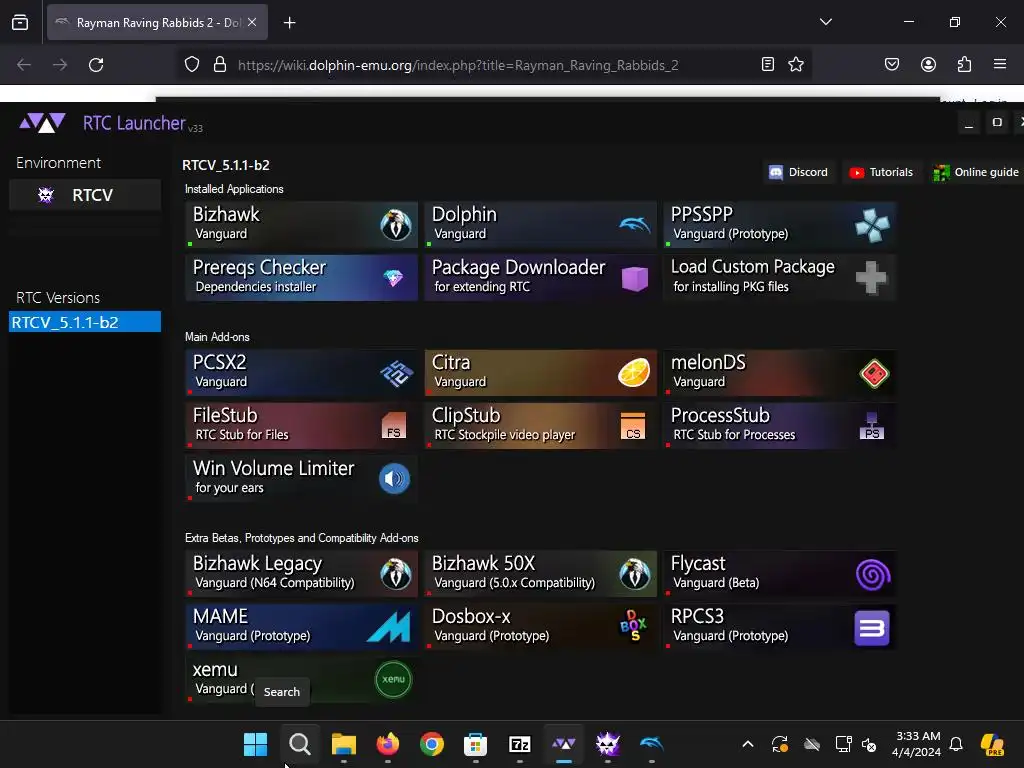Click the site padlock security icon

point(220,64)
